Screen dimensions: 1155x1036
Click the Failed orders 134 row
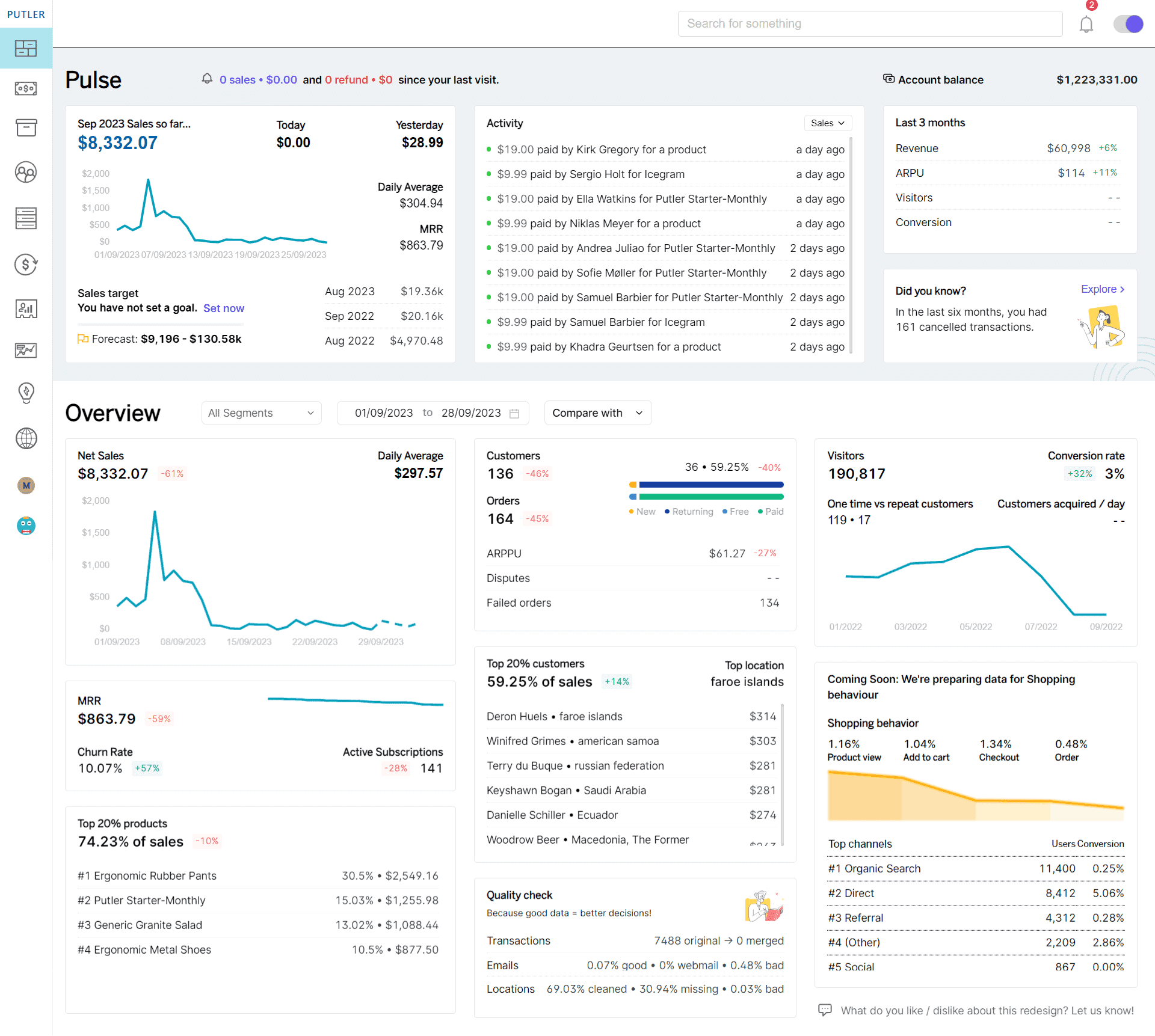[633, 603]
